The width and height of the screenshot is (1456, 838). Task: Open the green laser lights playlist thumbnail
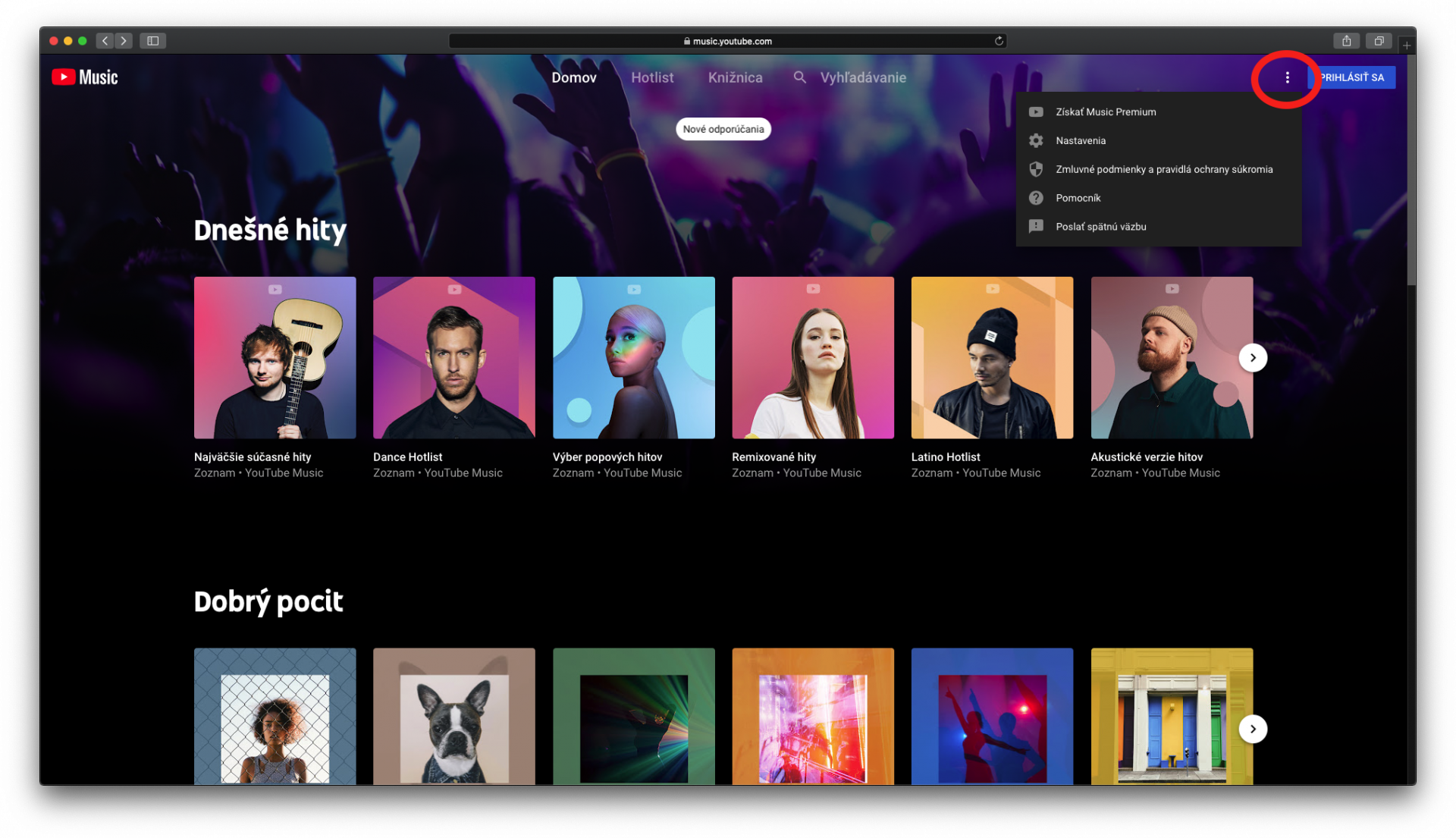point(634,717)
